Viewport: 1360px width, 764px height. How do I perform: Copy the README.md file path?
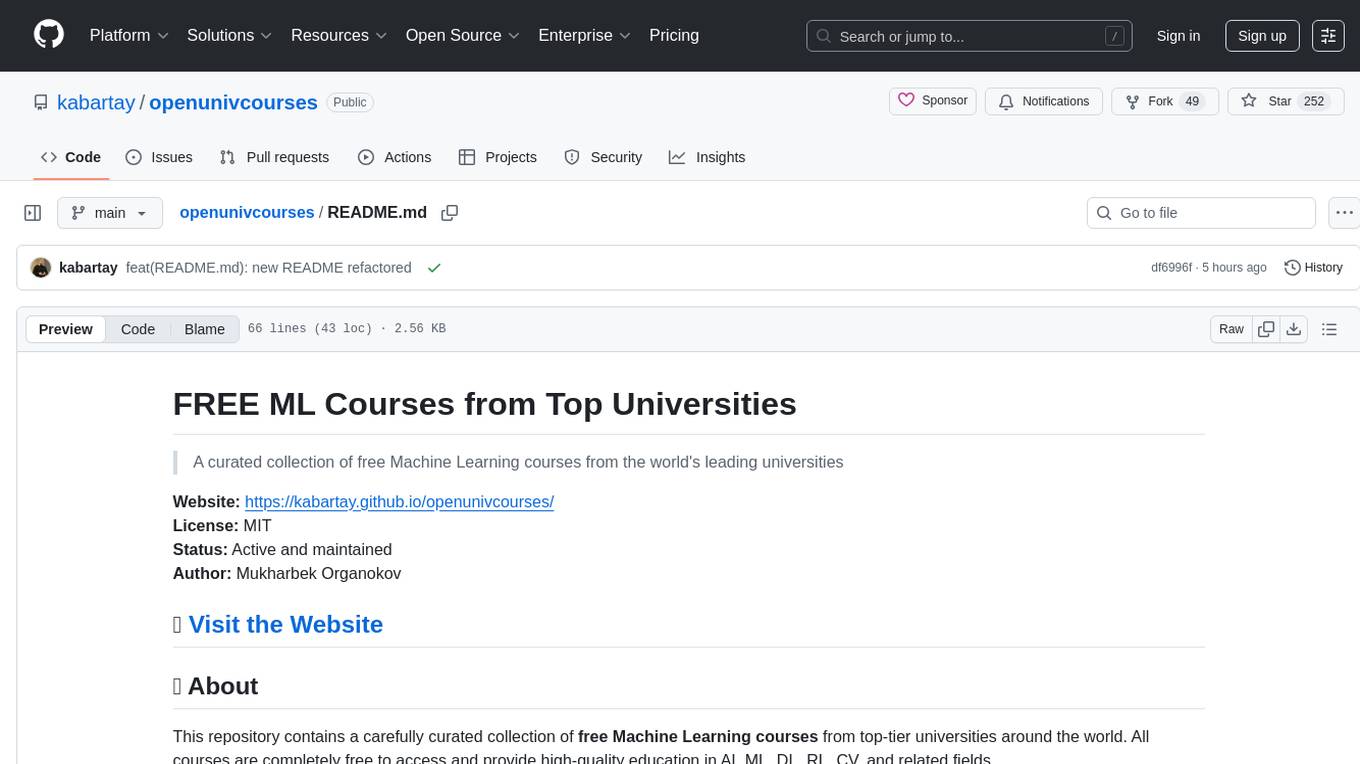click(450, 213)
